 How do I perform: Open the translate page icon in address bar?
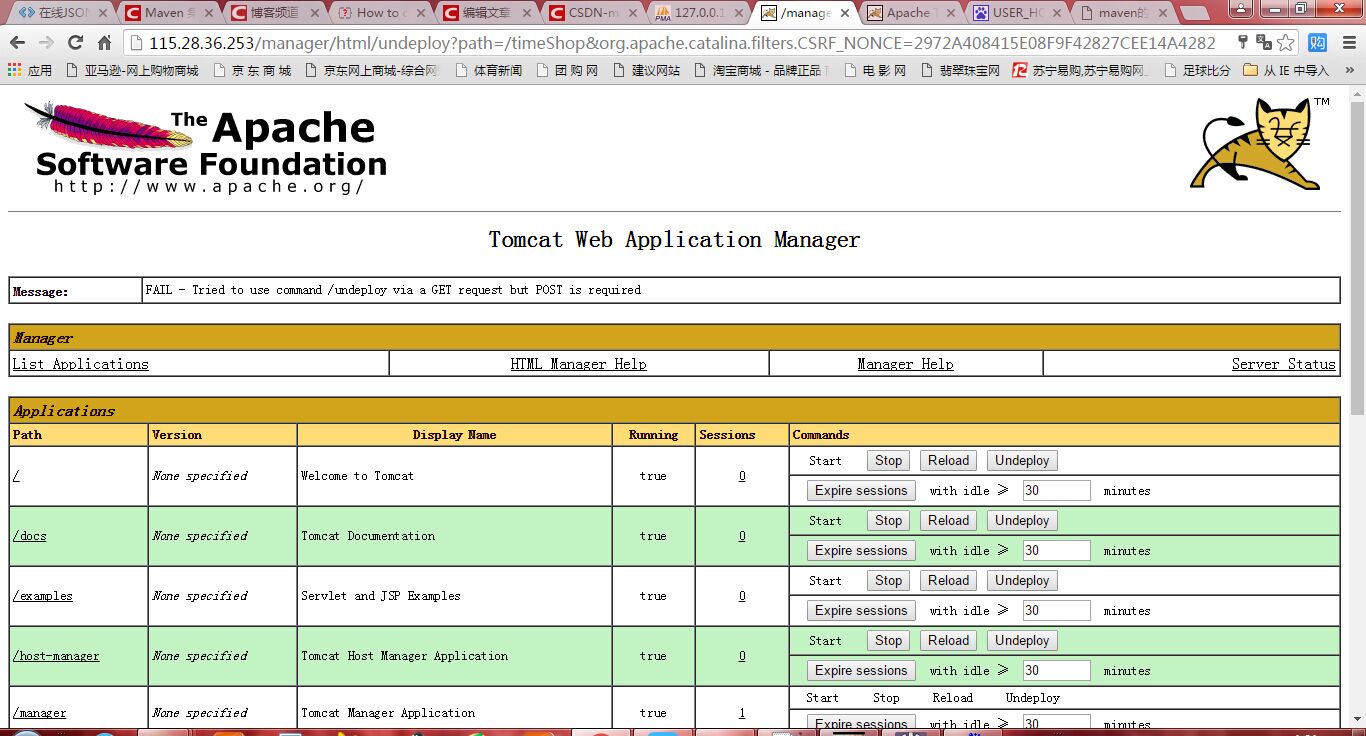(x=1263, y=43)
